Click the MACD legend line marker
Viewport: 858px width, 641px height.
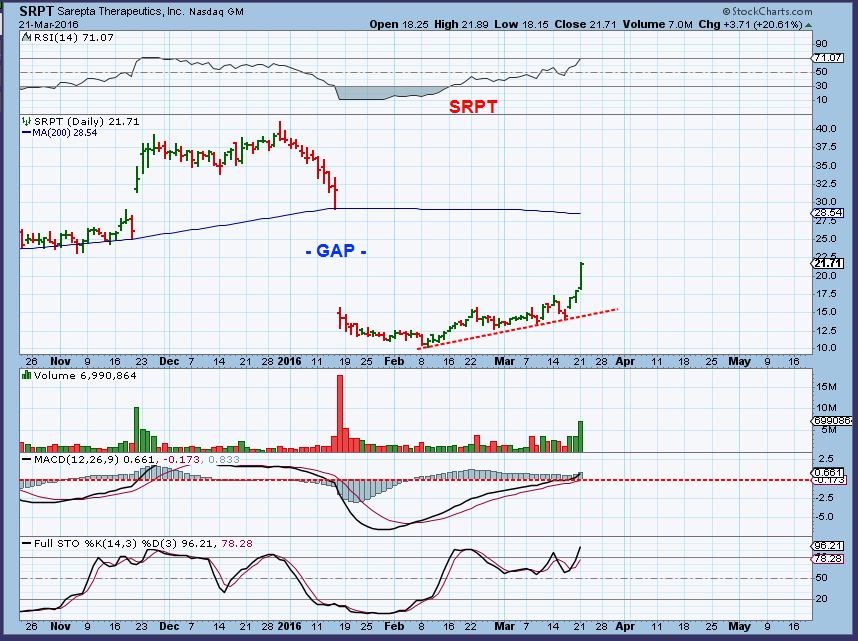(x=26, y=460)
